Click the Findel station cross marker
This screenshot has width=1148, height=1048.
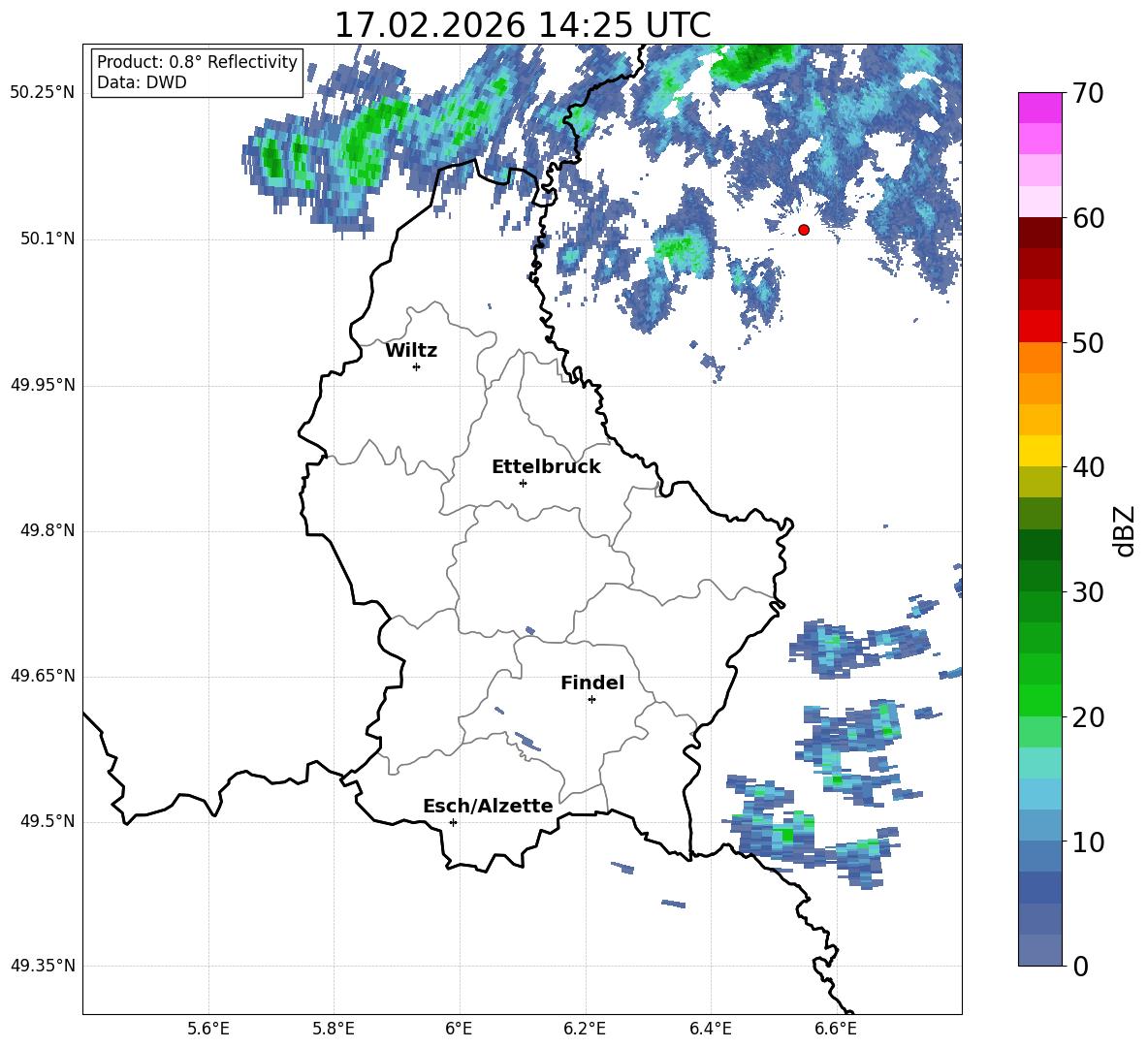[591, 700]
